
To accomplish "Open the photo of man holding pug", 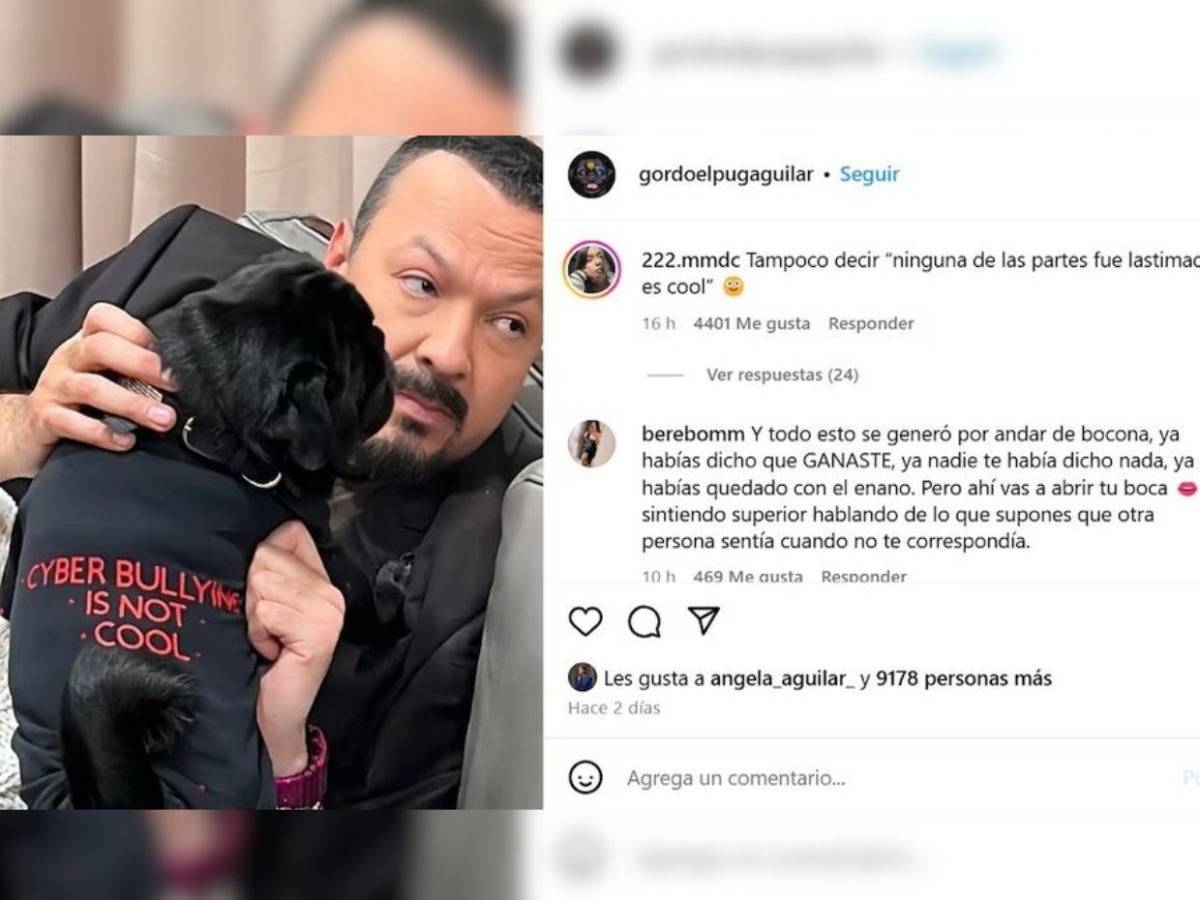I will (271, 472).
